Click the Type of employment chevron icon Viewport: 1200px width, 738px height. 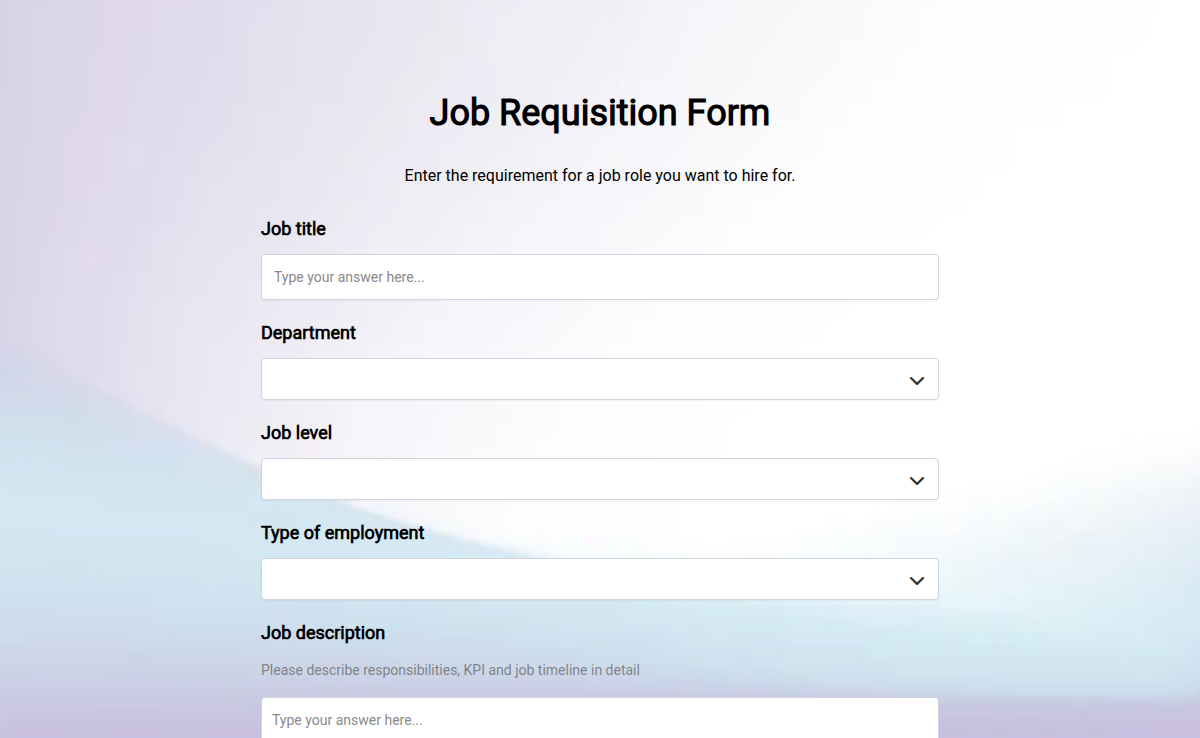[x=916, y=579]
